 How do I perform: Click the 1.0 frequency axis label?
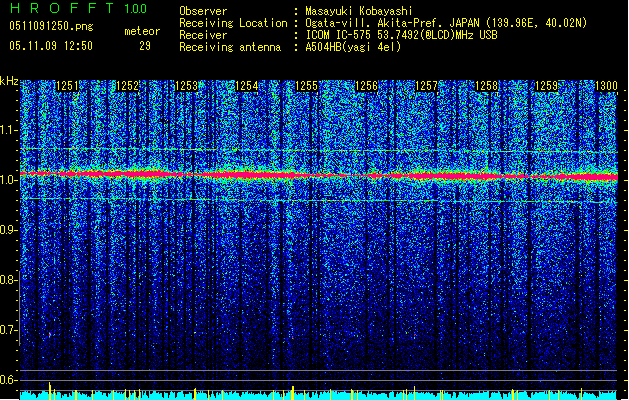(x=9, y=180)
